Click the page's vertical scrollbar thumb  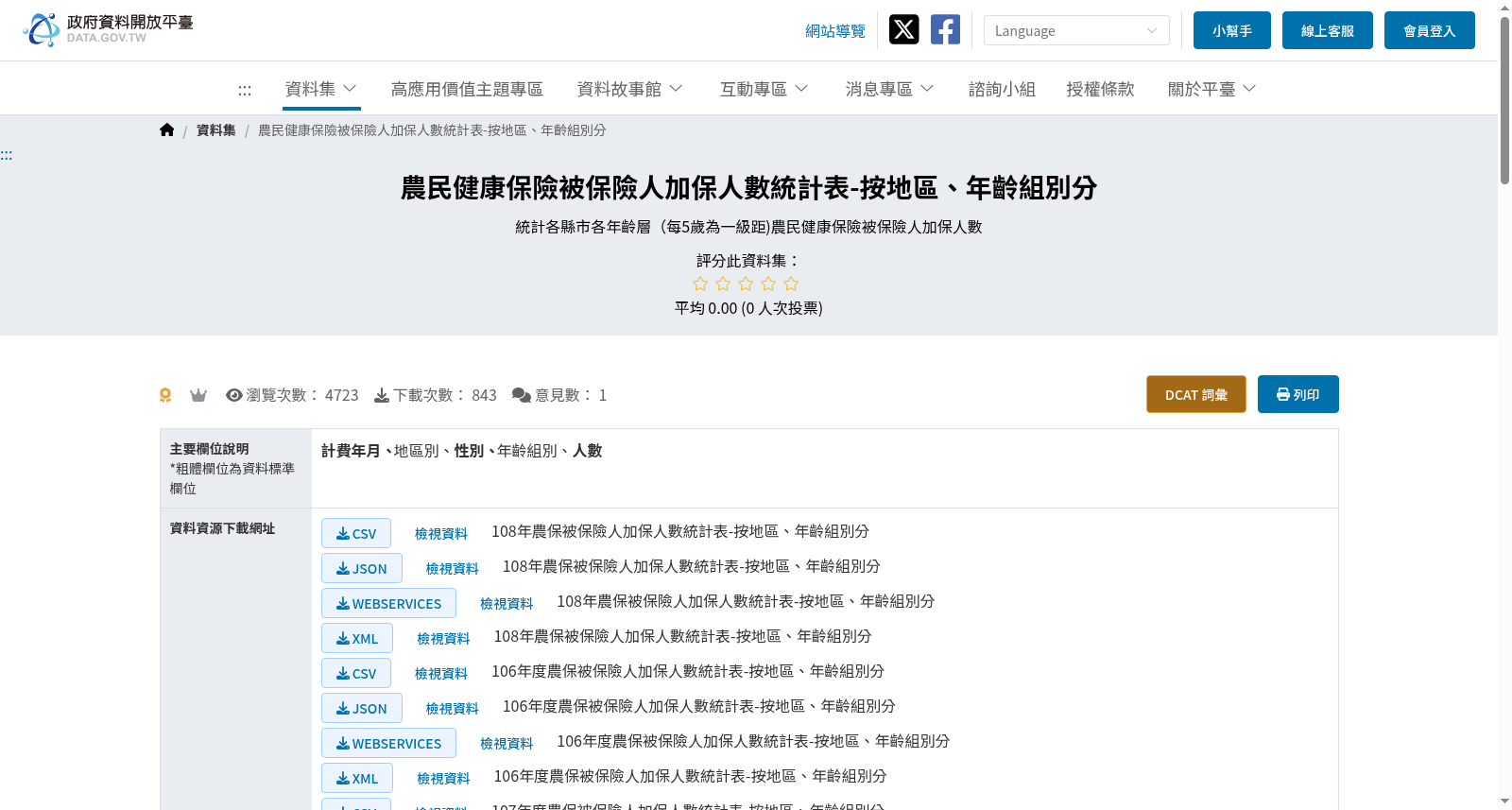click(1504, 99)
